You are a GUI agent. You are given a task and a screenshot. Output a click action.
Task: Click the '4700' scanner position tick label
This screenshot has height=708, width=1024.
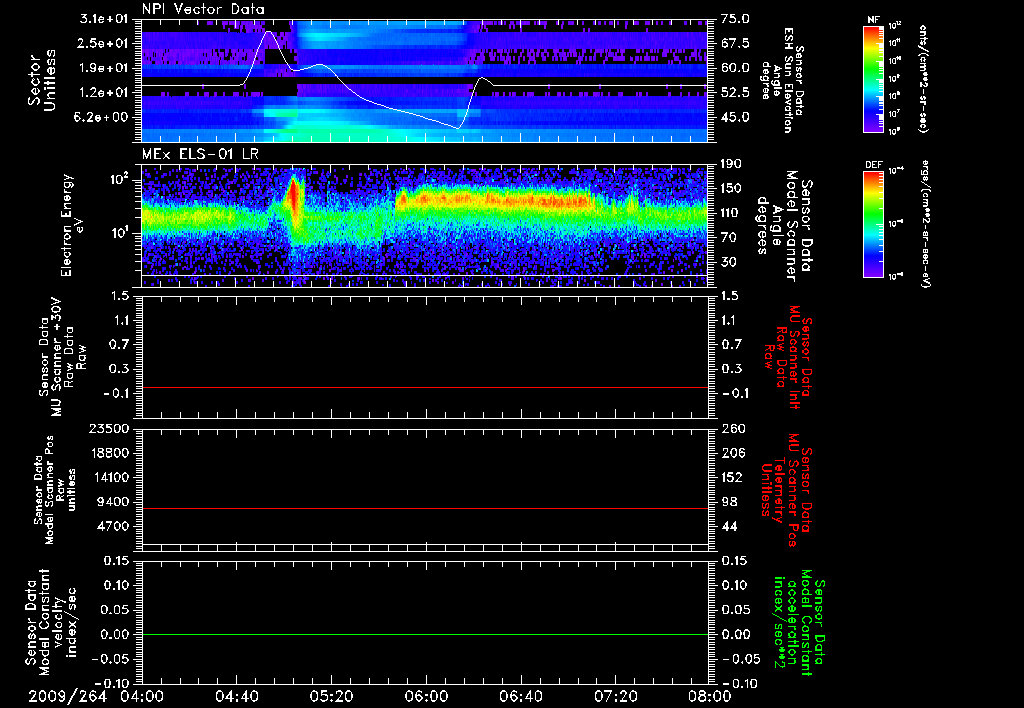coord(114,526)
